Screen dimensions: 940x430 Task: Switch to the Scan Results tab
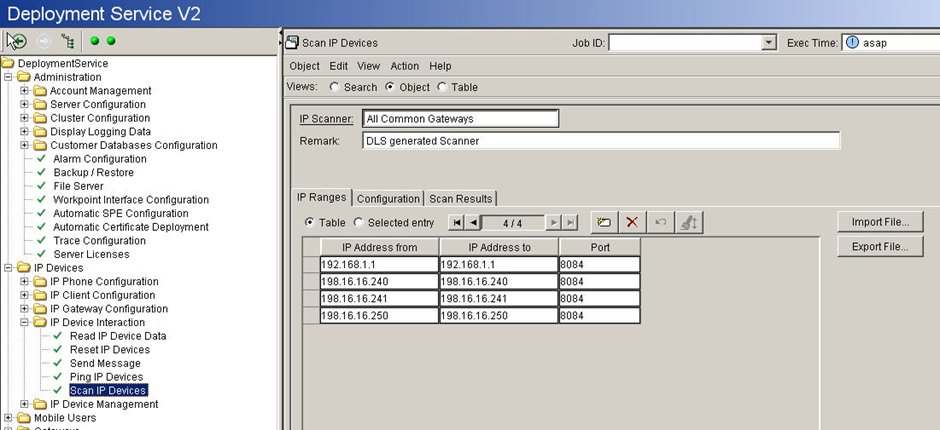tap(460, 199)
